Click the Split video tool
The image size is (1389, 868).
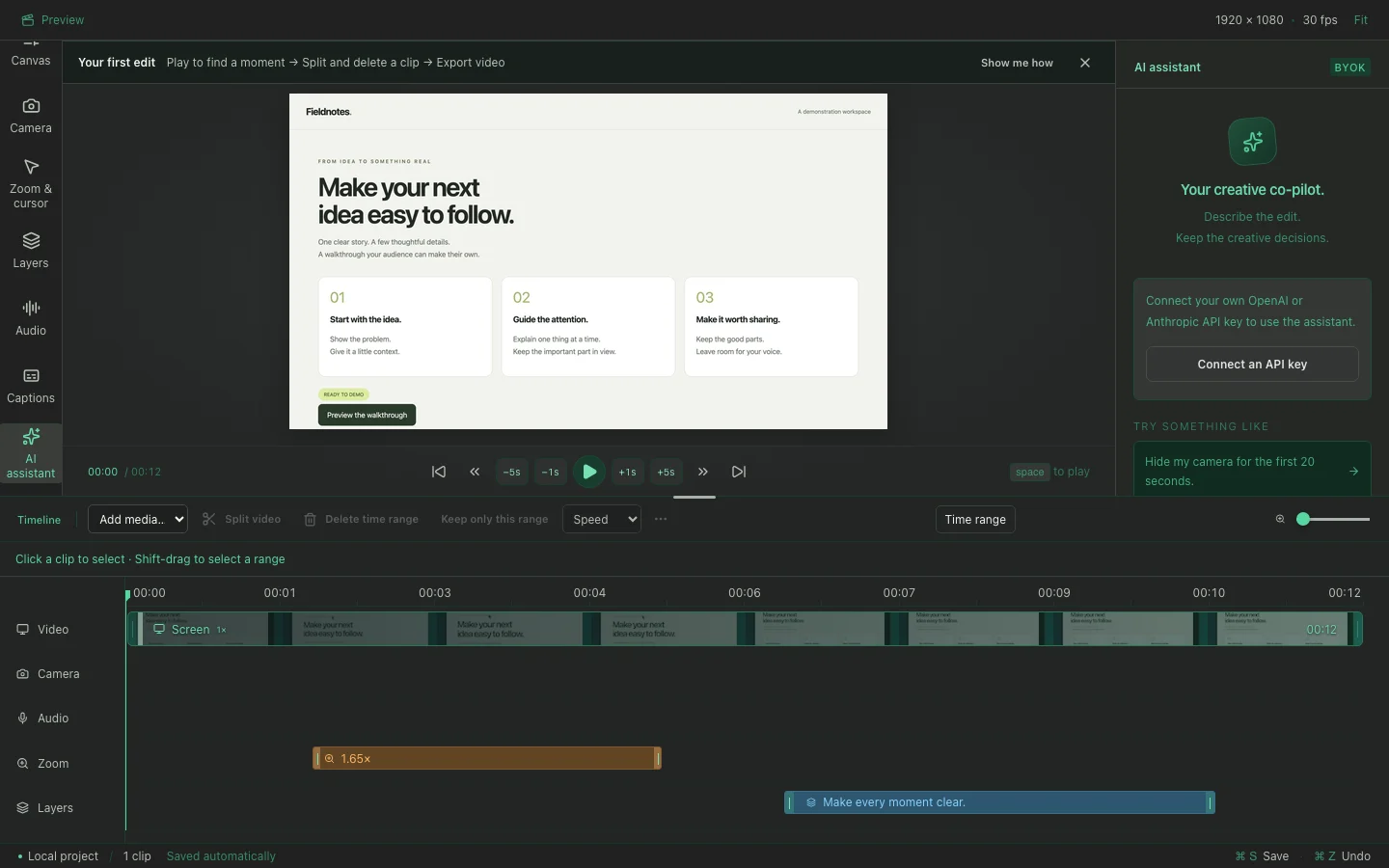tap(242, 519)
